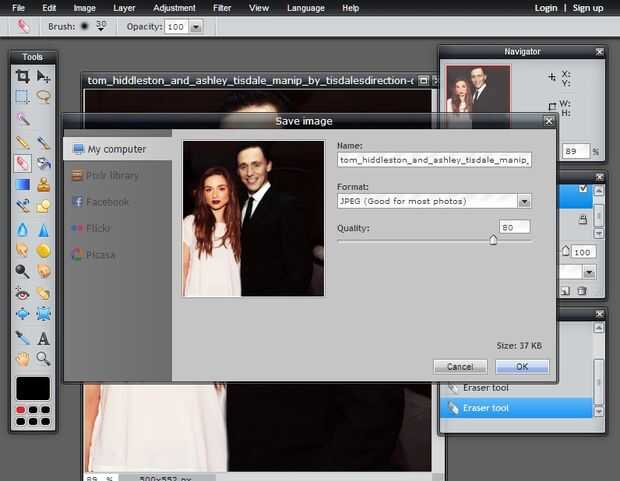Viewport: 620px width, 481px height.
Task: Select the Drawing shape tool
Action: [x=43, y=206]
